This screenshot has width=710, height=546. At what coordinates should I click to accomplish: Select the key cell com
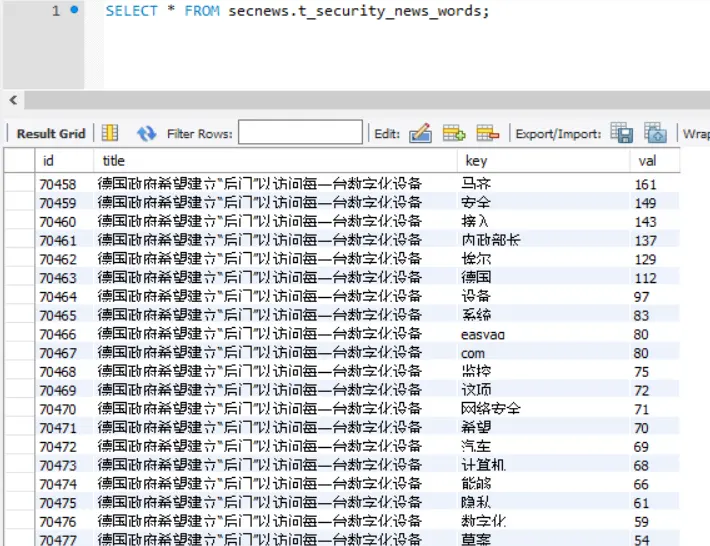tap(543, 353)
